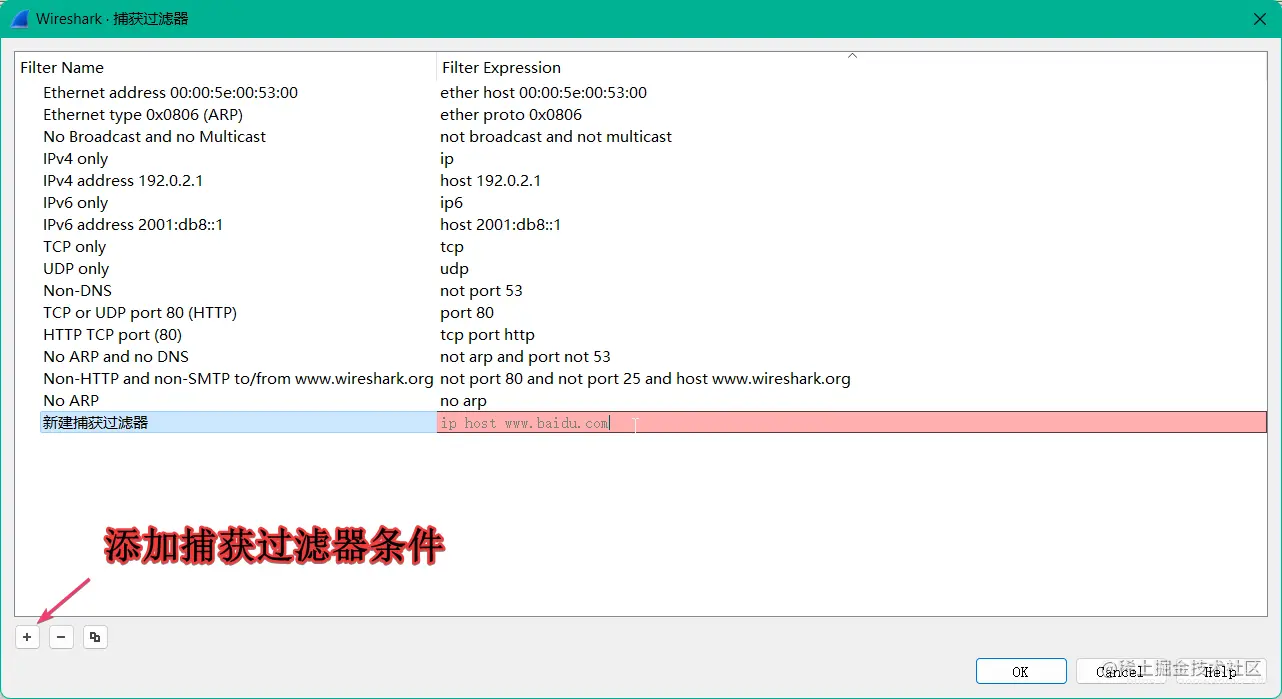Open the Help button

[1220, 672]
